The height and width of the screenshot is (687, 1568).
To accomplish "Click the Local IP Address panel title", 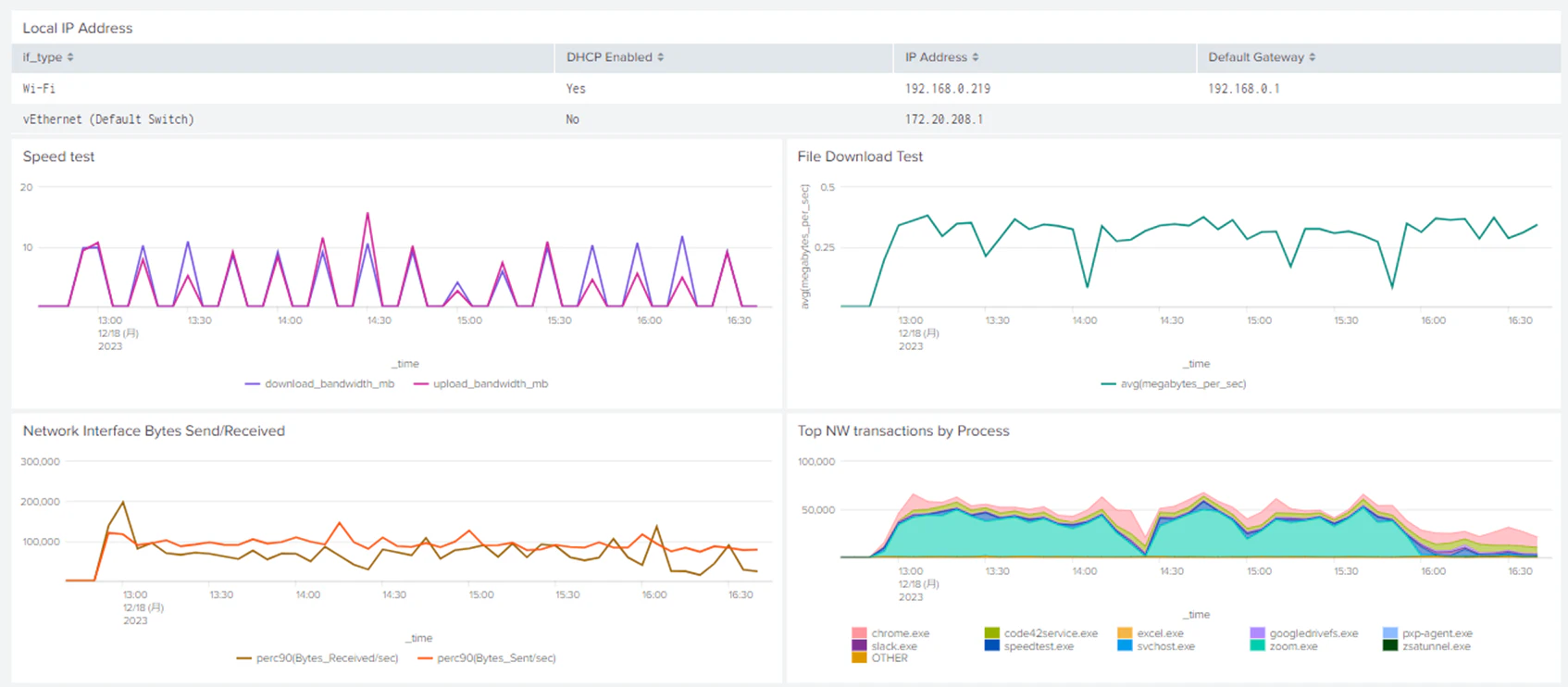I will (x=78, y=28).
